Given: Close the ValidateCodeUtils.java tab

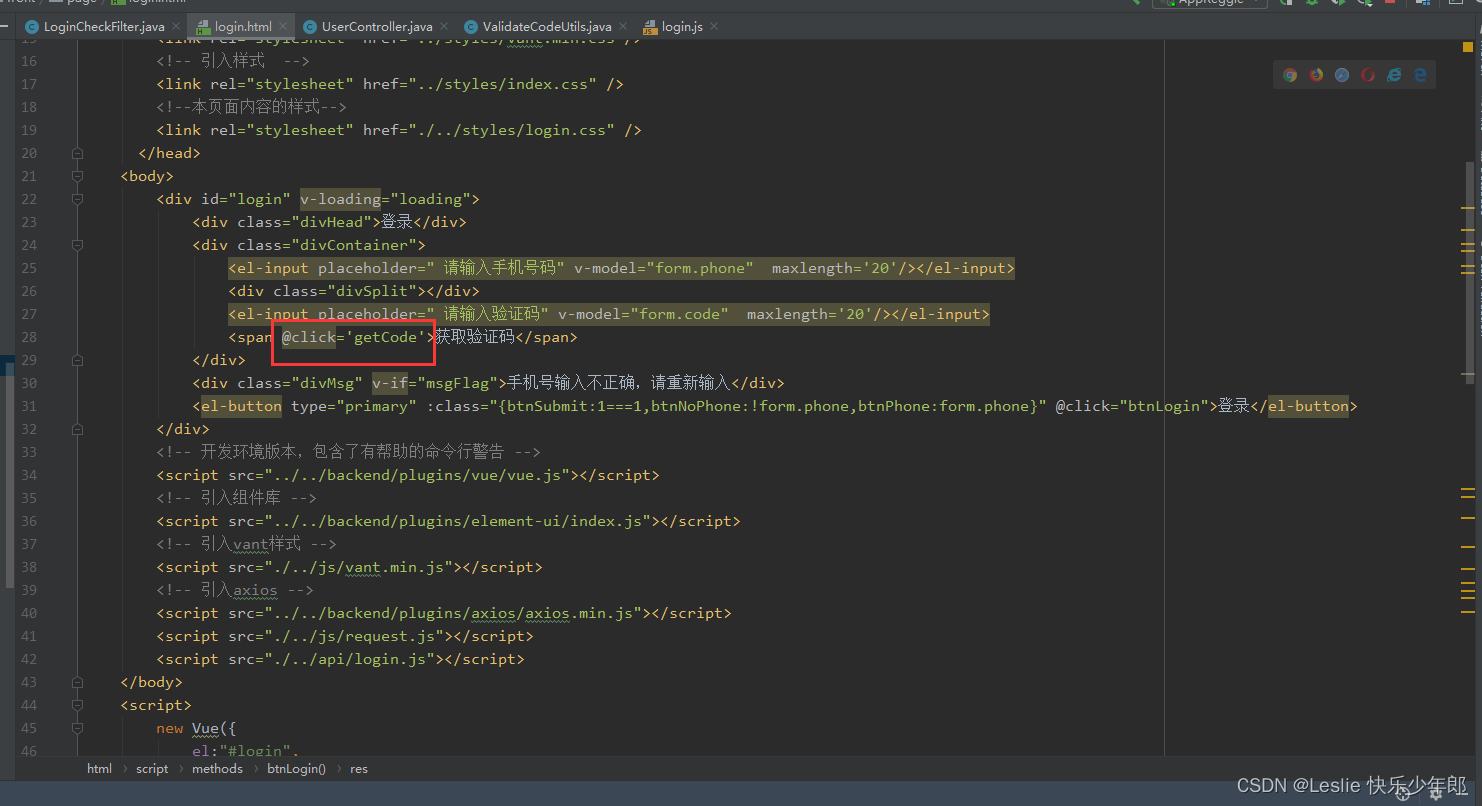Looking at the screenshot, I should click(x=623, y=27).
